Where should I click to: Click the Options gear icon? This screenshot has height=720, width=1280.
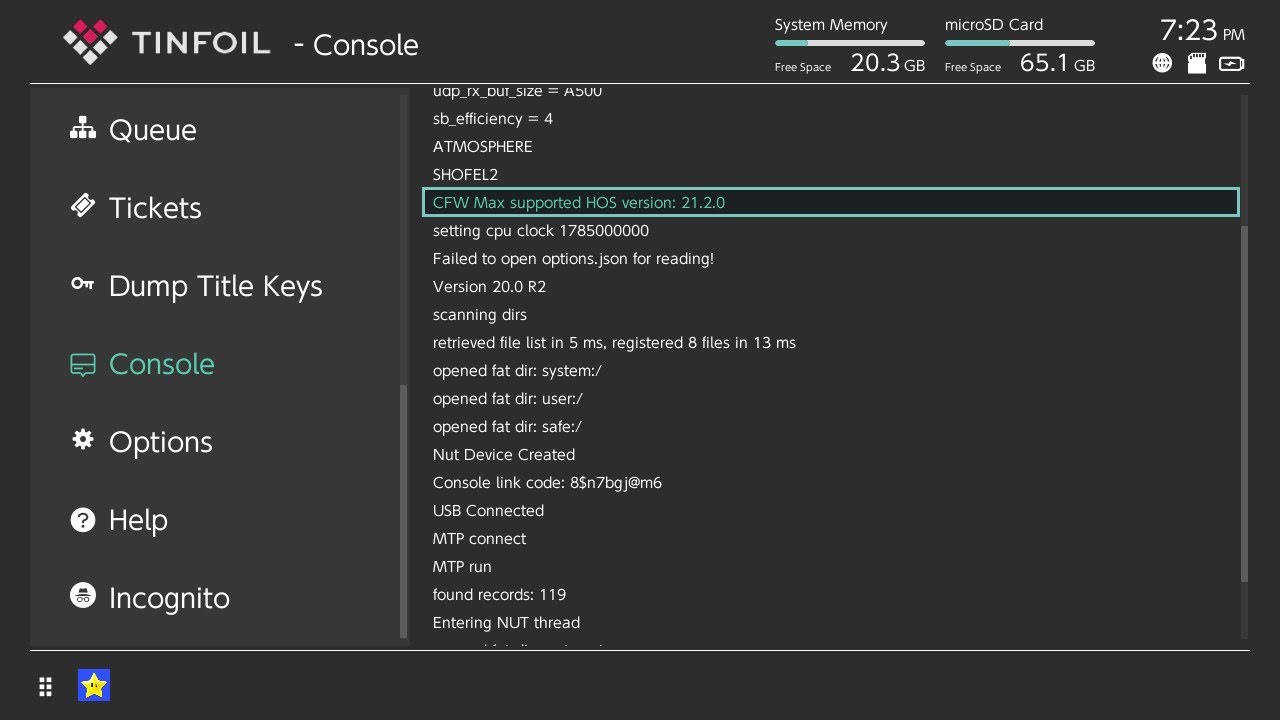[x=83, y=440]
